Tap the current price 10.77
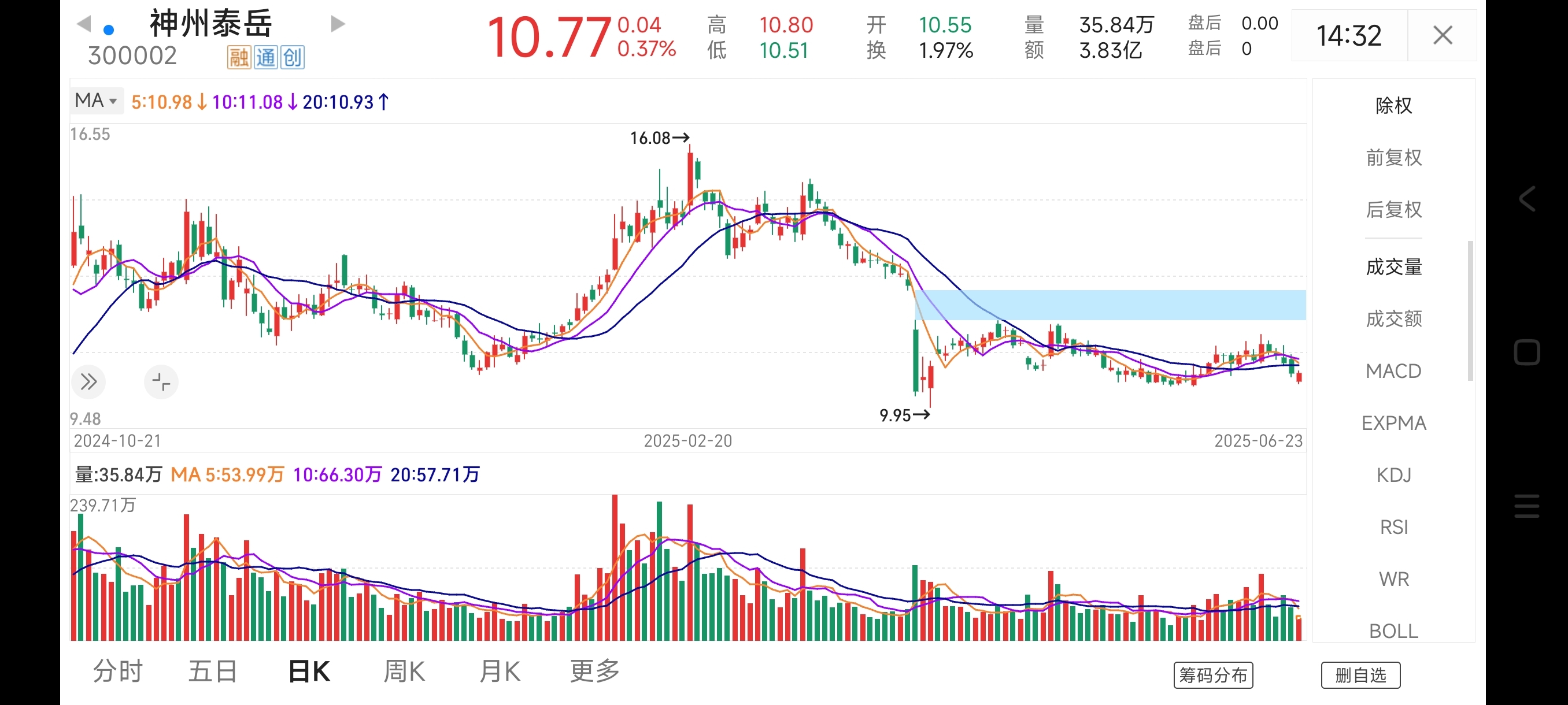The width and height of the screenshot is (1568, 705). pos(549,37)
